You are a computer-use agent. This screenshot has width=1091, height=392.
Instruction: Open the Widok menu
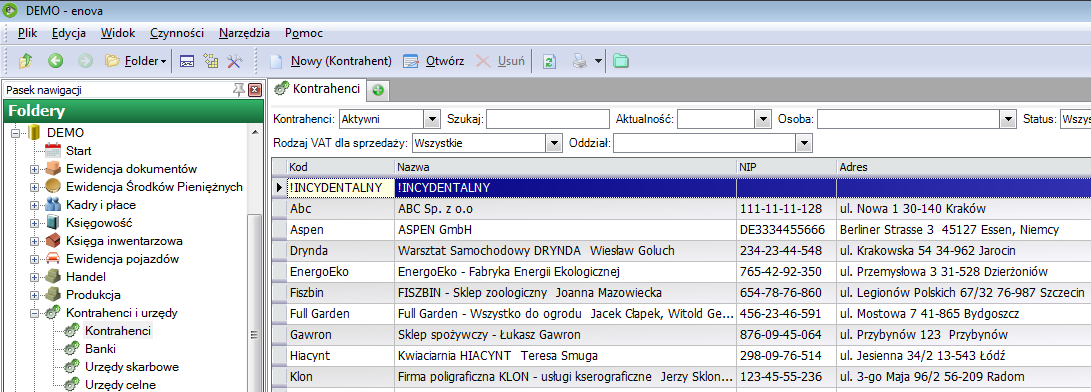click(118, 33)
